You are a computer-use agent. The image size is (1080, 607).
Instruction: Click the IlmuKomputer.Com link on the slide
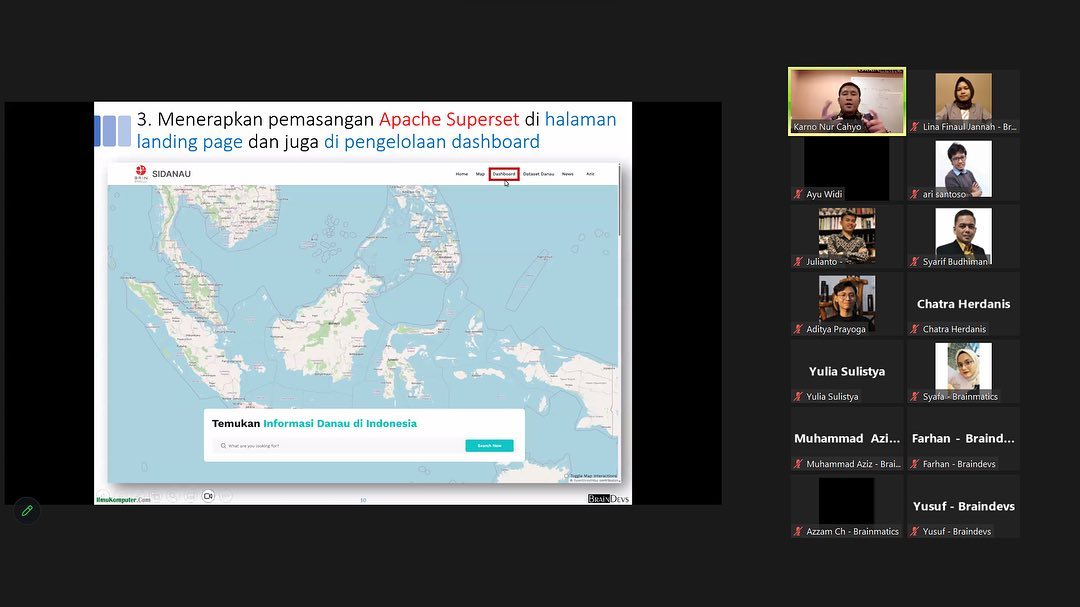(123, 498)
